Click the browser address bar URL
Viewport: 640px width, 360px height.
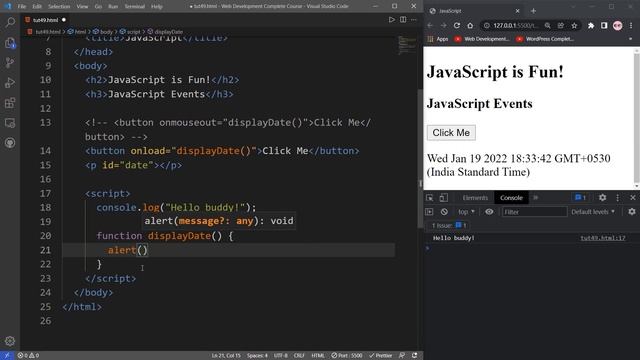point(516,25)
